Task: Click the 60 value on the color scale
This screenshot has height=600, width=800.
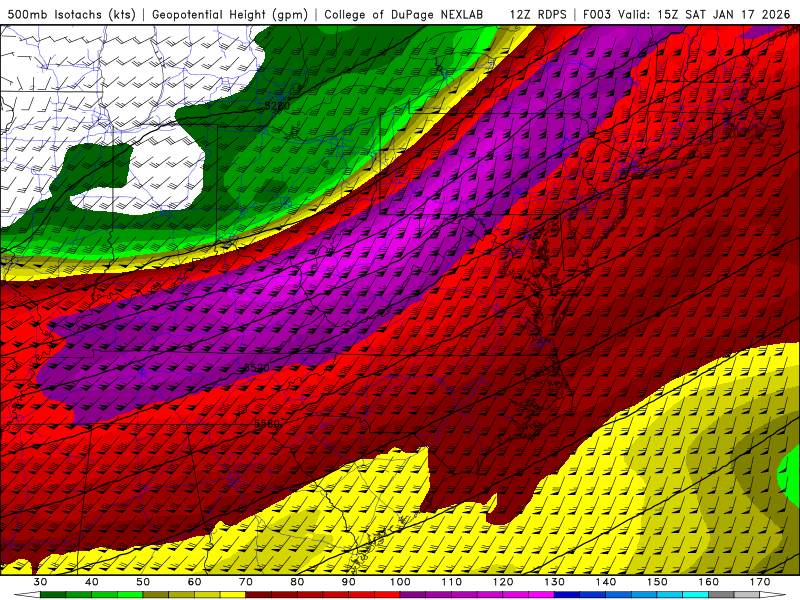Action: (194, 582)
